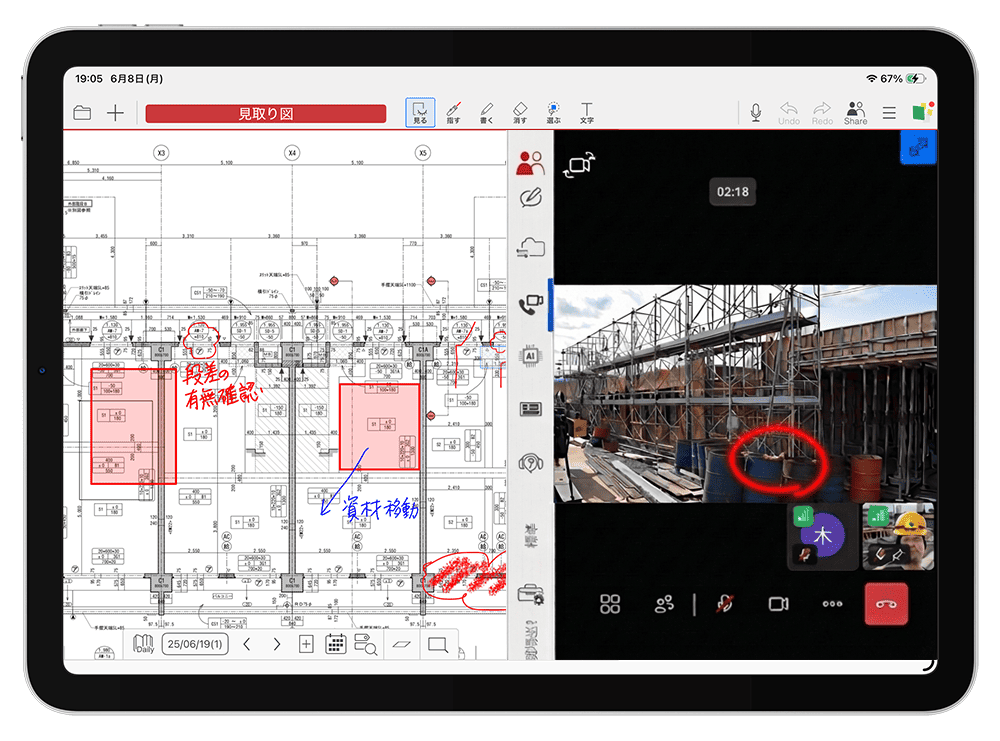Tap the main construction site video feed
This screenshot has height=741, width=1000.
click(x=746, y=393)
